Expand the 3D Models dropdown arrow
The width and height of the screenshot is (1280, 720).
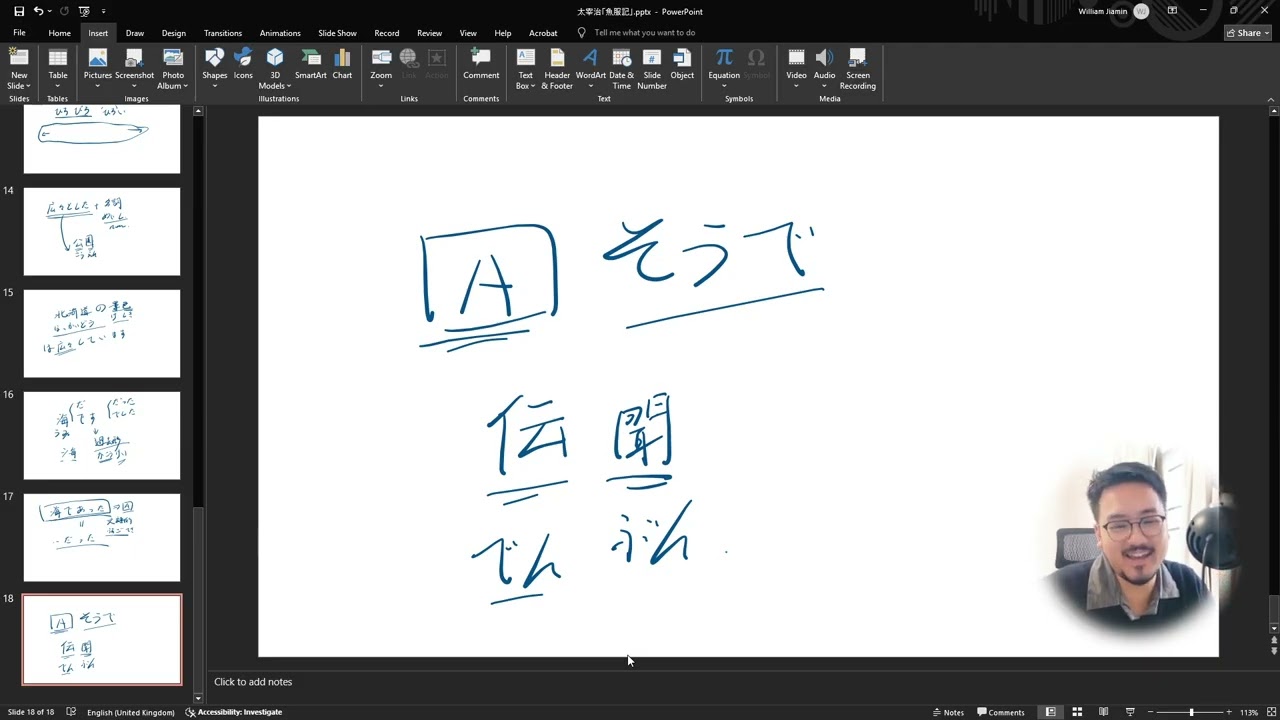click(289, 86)
